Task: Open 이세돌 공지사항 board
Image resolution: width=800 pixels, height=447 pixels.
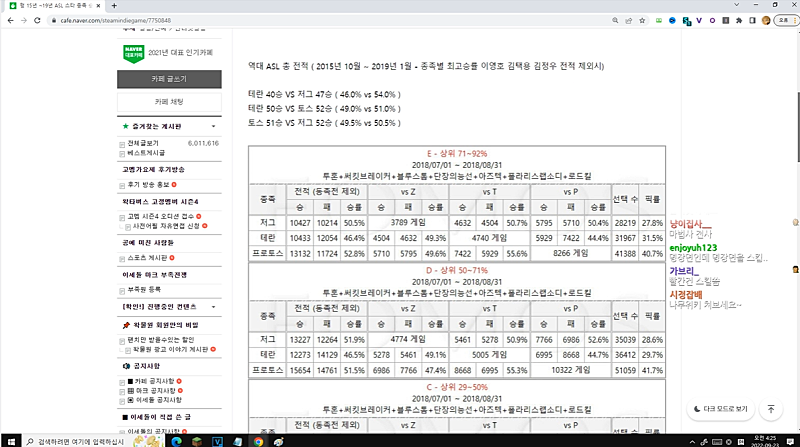Action: point(154,400)
